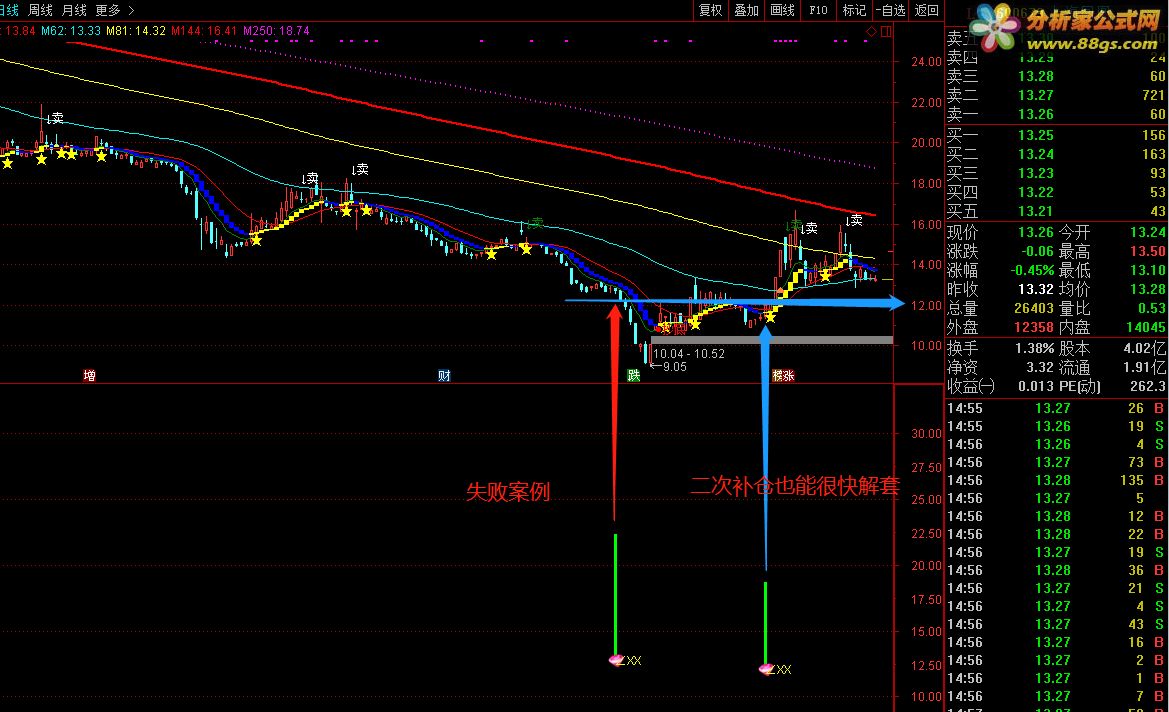Open the F10 company info
Image resolution: width=1169 pixels, height=712 pixels.
coord(818,10)
